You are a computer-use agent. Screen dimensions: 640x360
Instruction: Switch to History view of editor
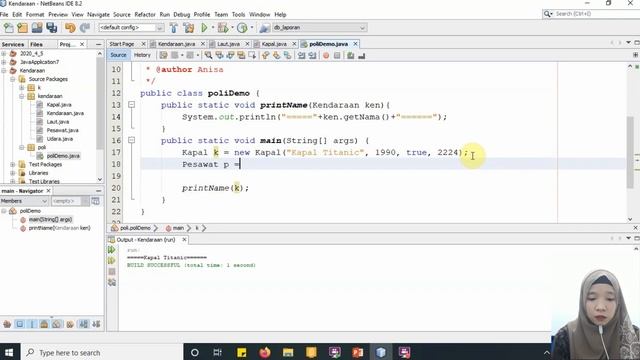142,55
